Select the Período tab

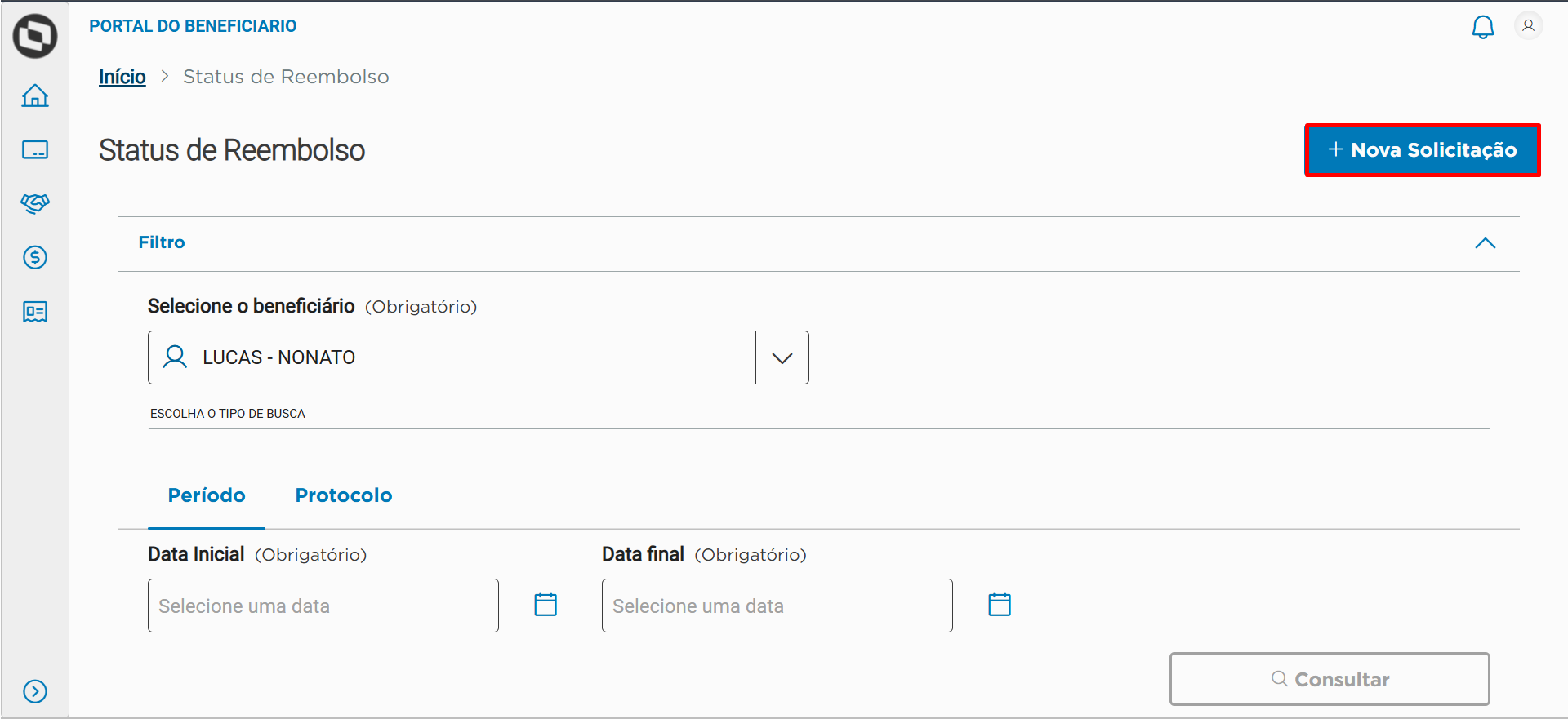[x=207, y=495]
